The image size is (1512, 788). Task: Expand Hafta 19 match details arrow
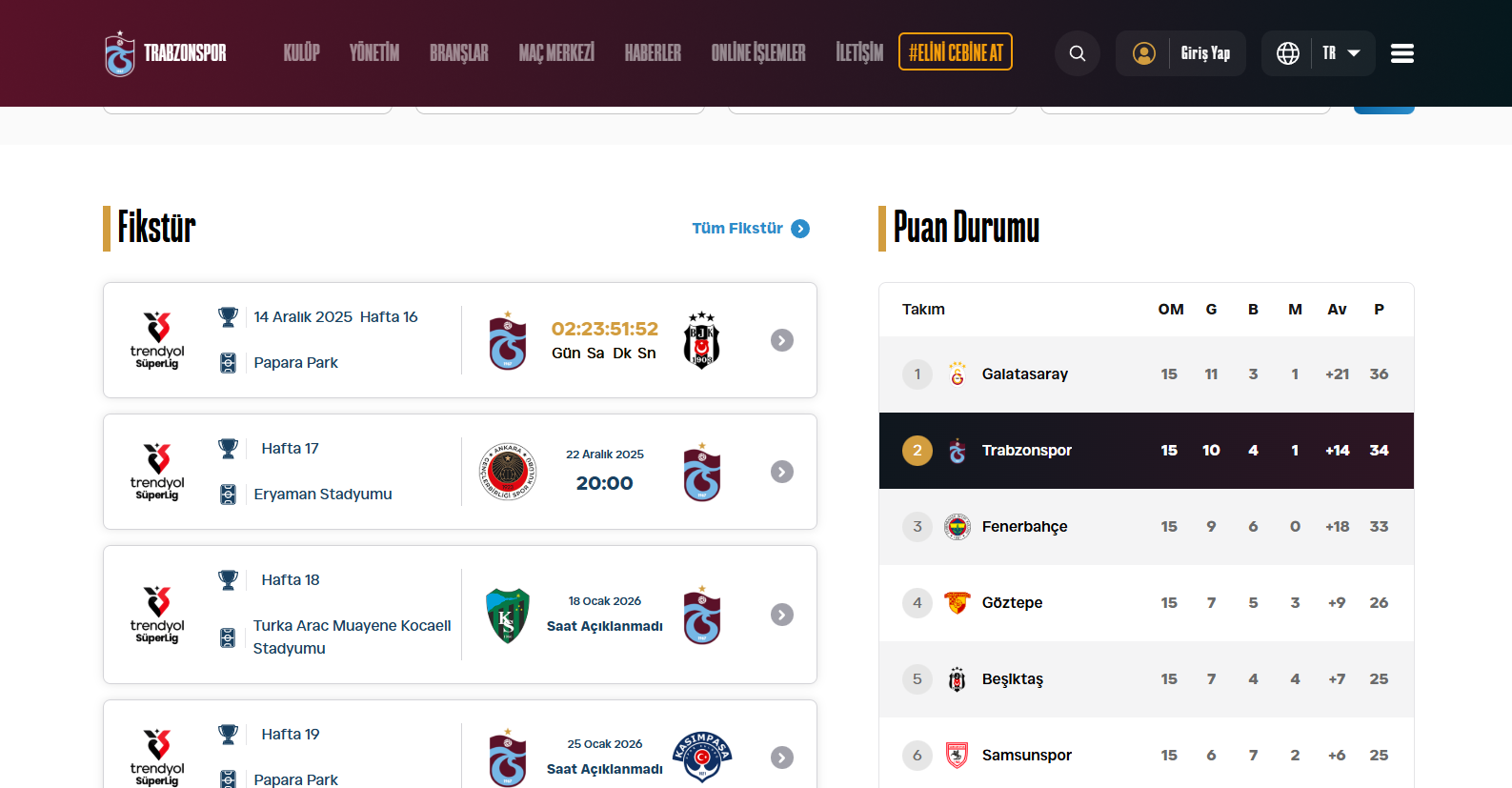pos(782,758)
